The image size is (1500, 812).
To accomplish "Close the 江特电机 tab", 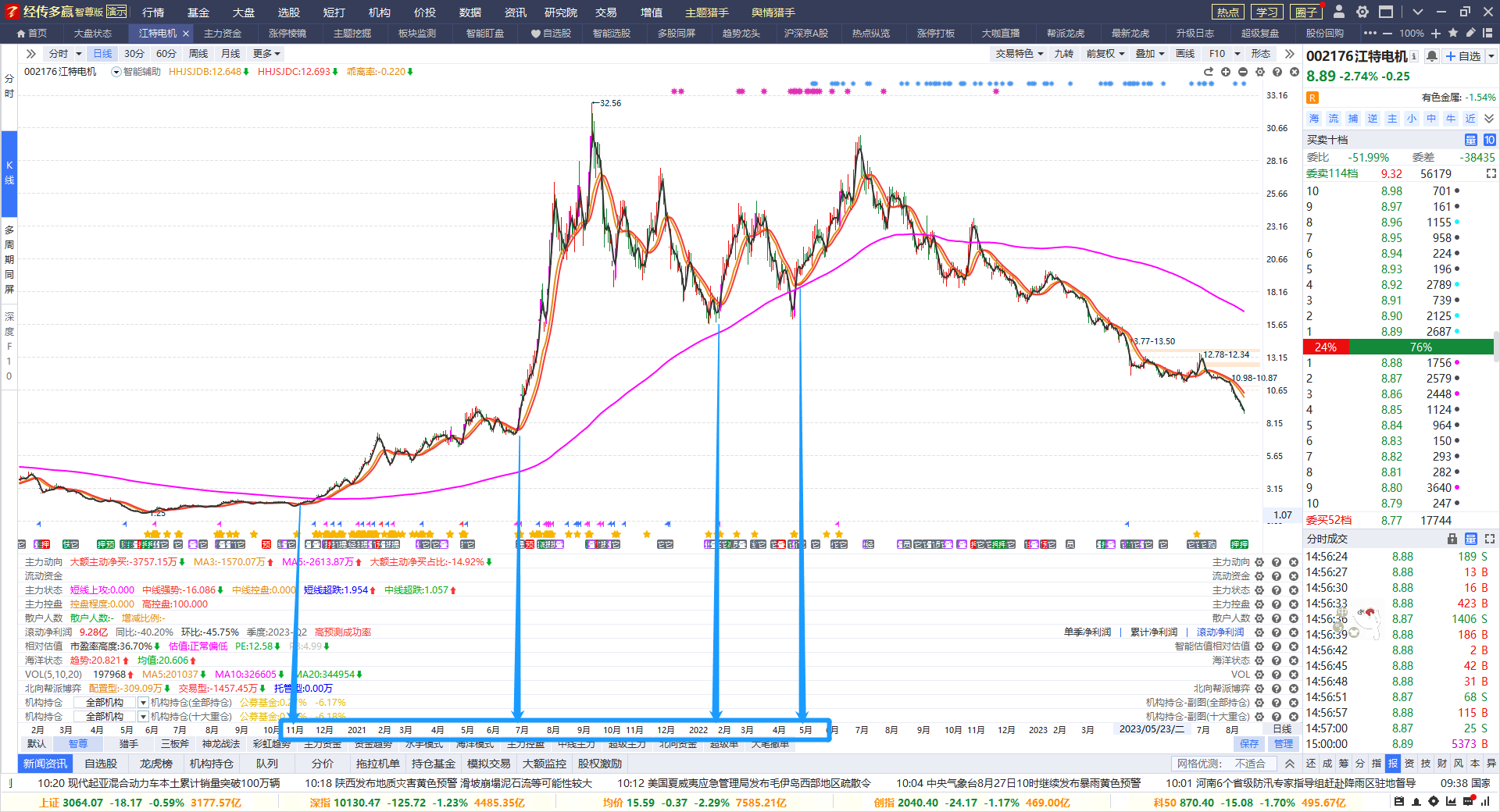I will 186,34.
